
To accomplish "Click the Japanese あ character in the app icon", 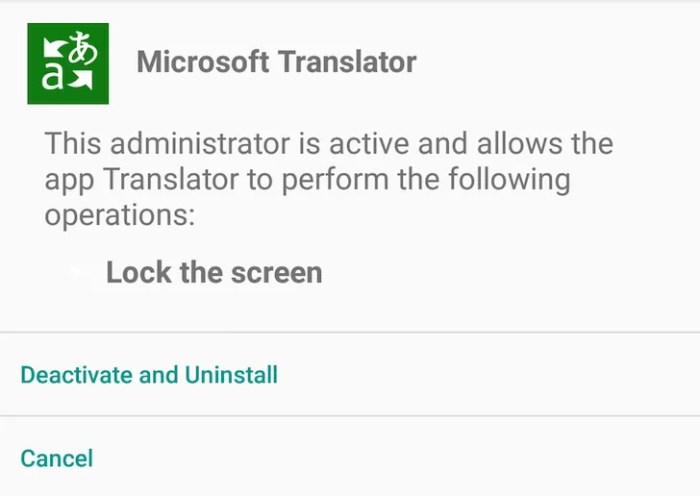I will [85, 50].
